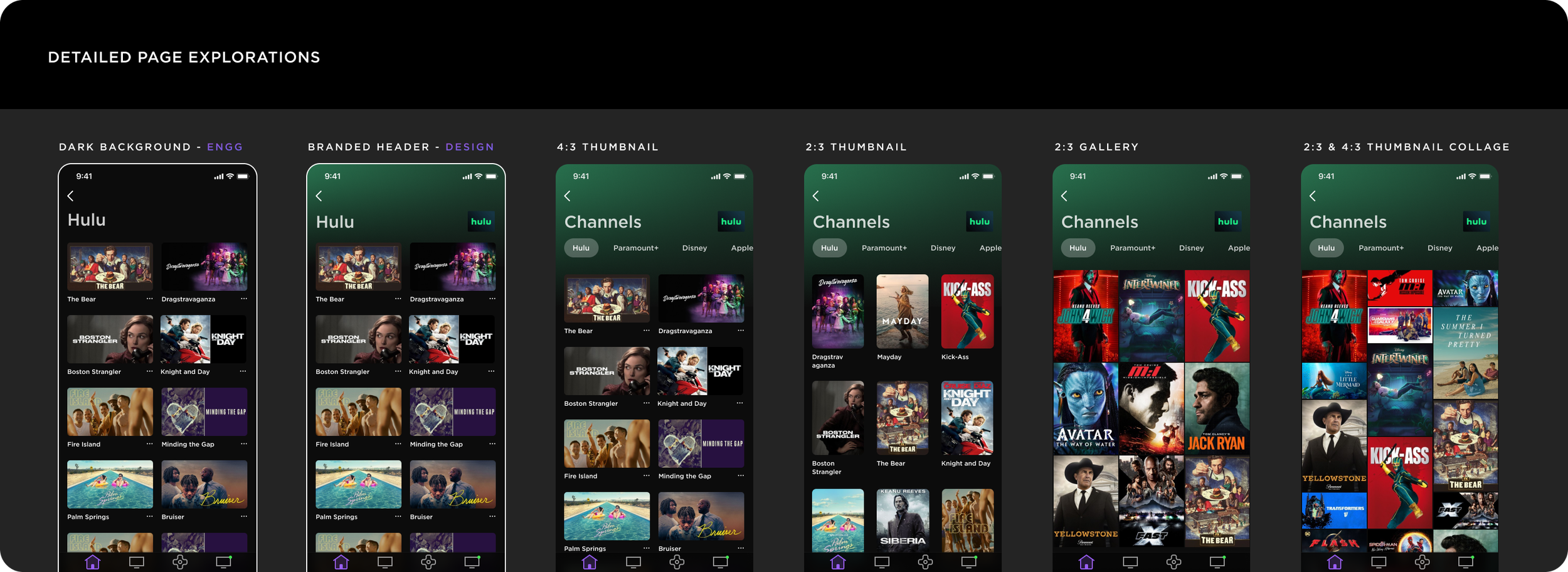The height and width of the screenshot is (572, 1568).
Task: Open Dragstravaganza thumbnail in Branded Header mockup
Action: (452, 267)
